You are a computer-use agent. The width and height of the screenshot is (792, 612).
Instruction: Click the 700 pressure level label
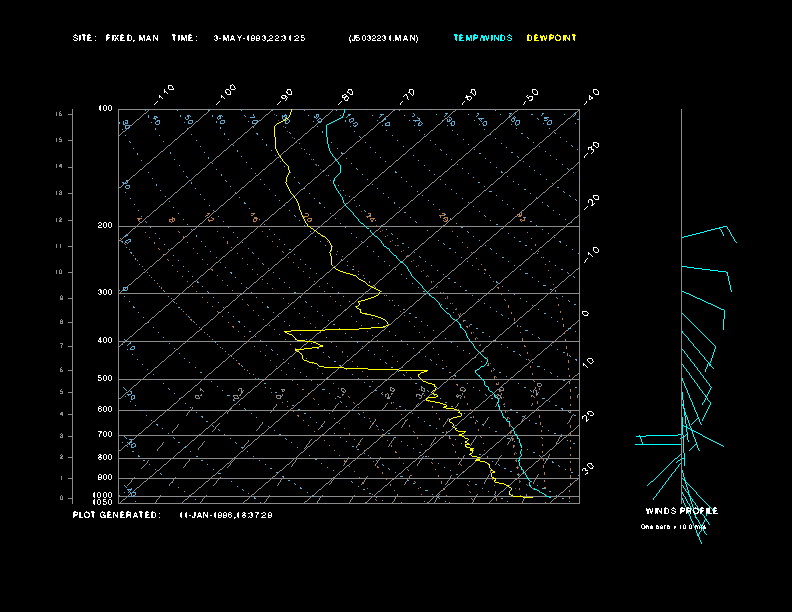pos(105,435)
